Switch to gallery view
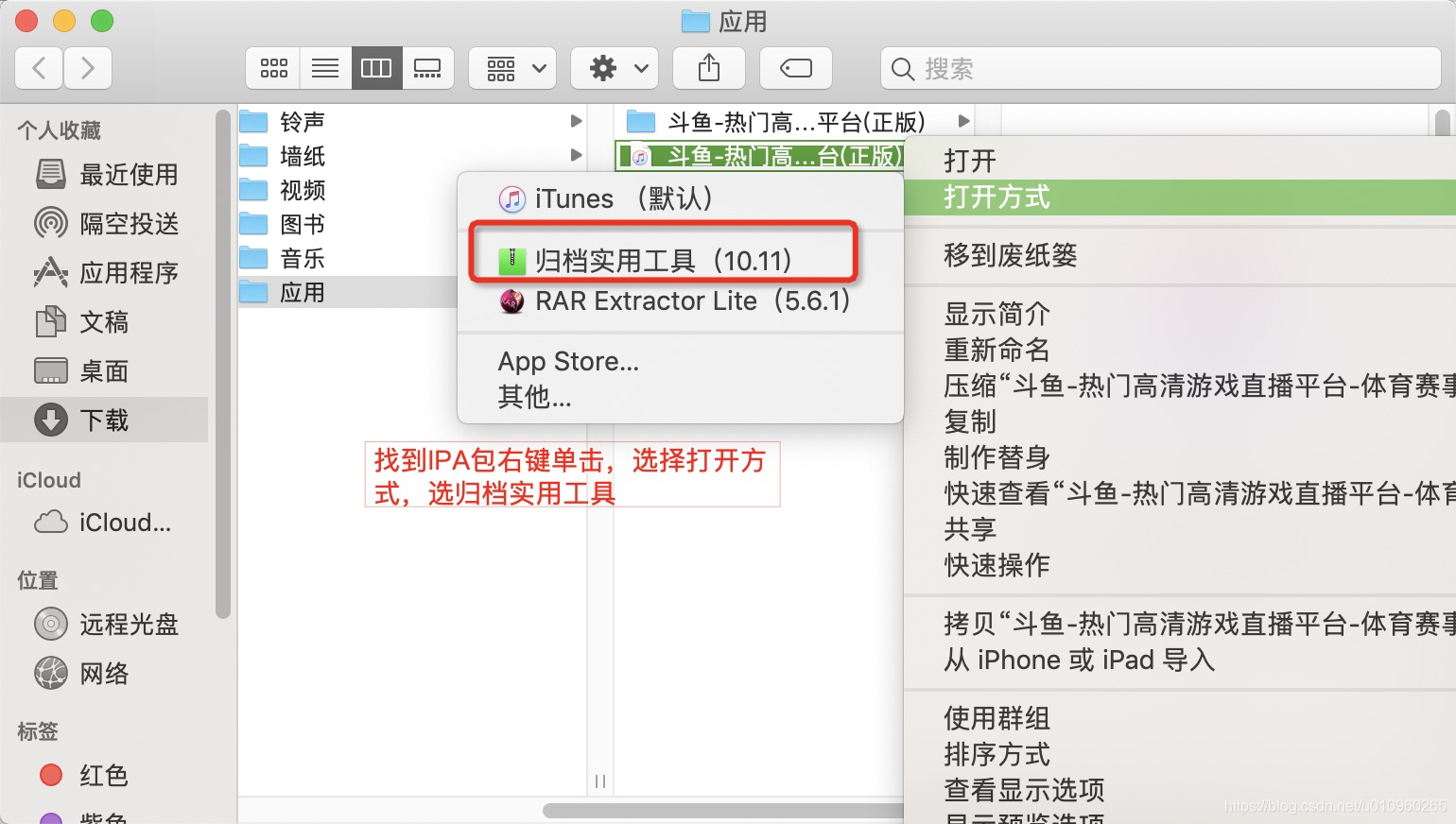 (427, 68)
